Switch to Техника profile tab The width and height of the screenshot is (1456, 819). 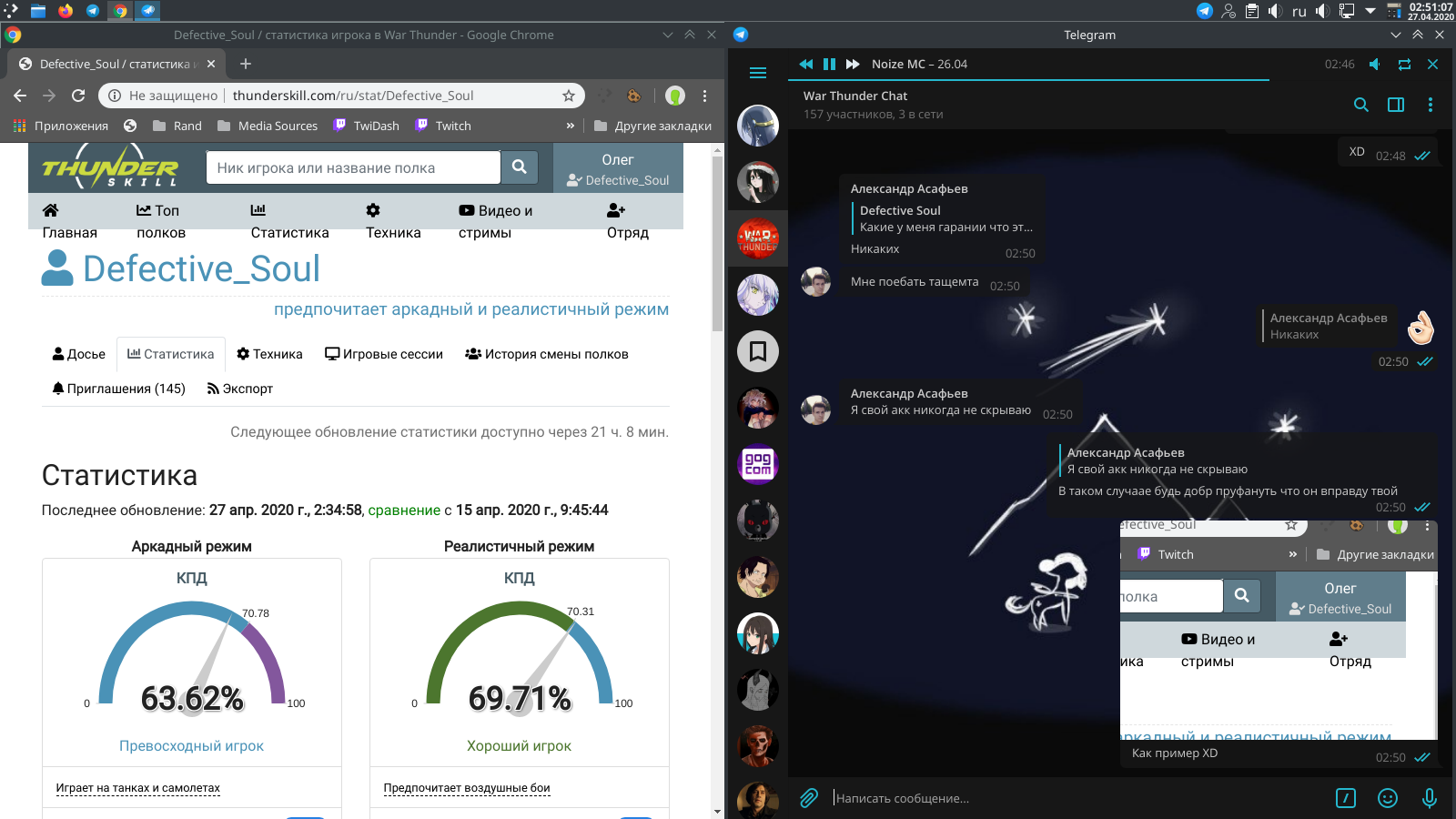(269, 354)
